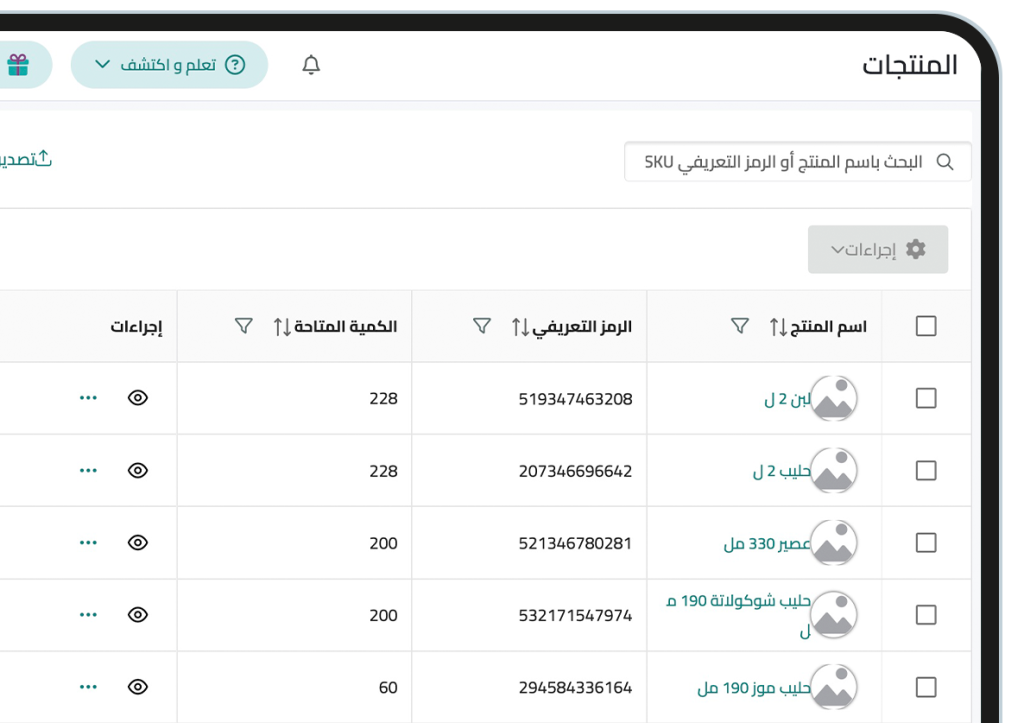The width and height of the screenshot is (1024, 723).
Task: Expand the more-options menu for حليب موز 190 مل
Action: tap(88, 687)
